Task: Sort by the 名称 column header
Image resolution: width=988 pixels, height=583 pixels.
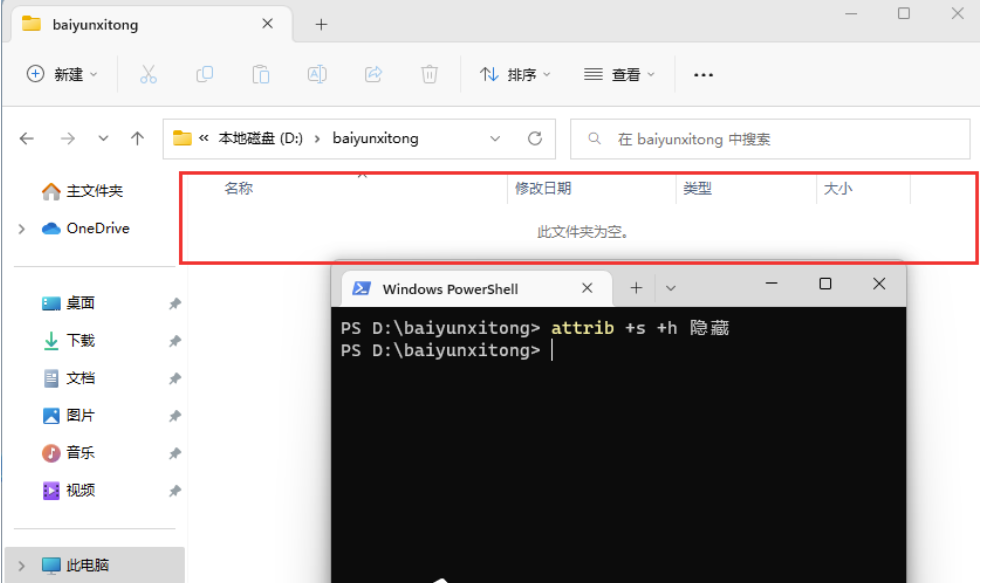Action: tap(238, 188)
